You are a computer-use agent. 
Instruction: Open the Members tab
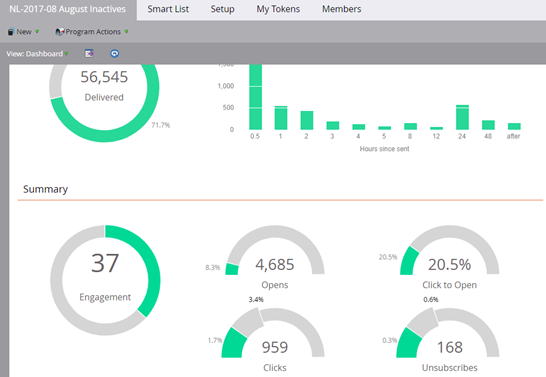pyautogui.click(x=341, y=9)
